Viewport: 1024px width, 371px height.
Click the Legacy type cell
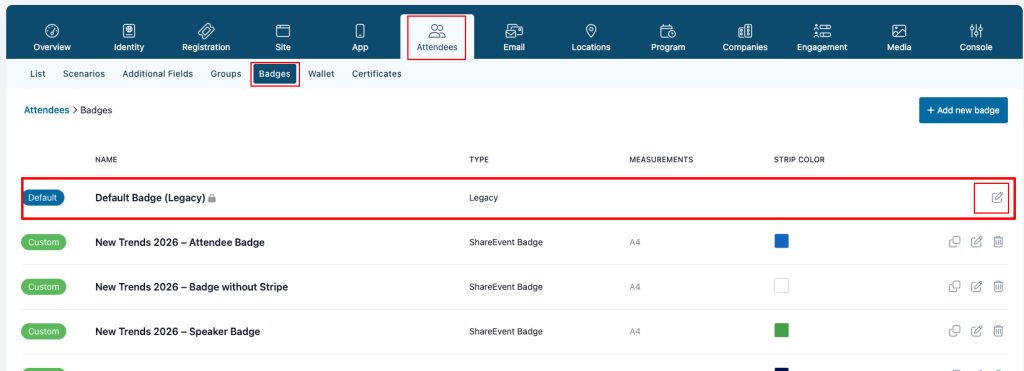(x=483, y=197)
